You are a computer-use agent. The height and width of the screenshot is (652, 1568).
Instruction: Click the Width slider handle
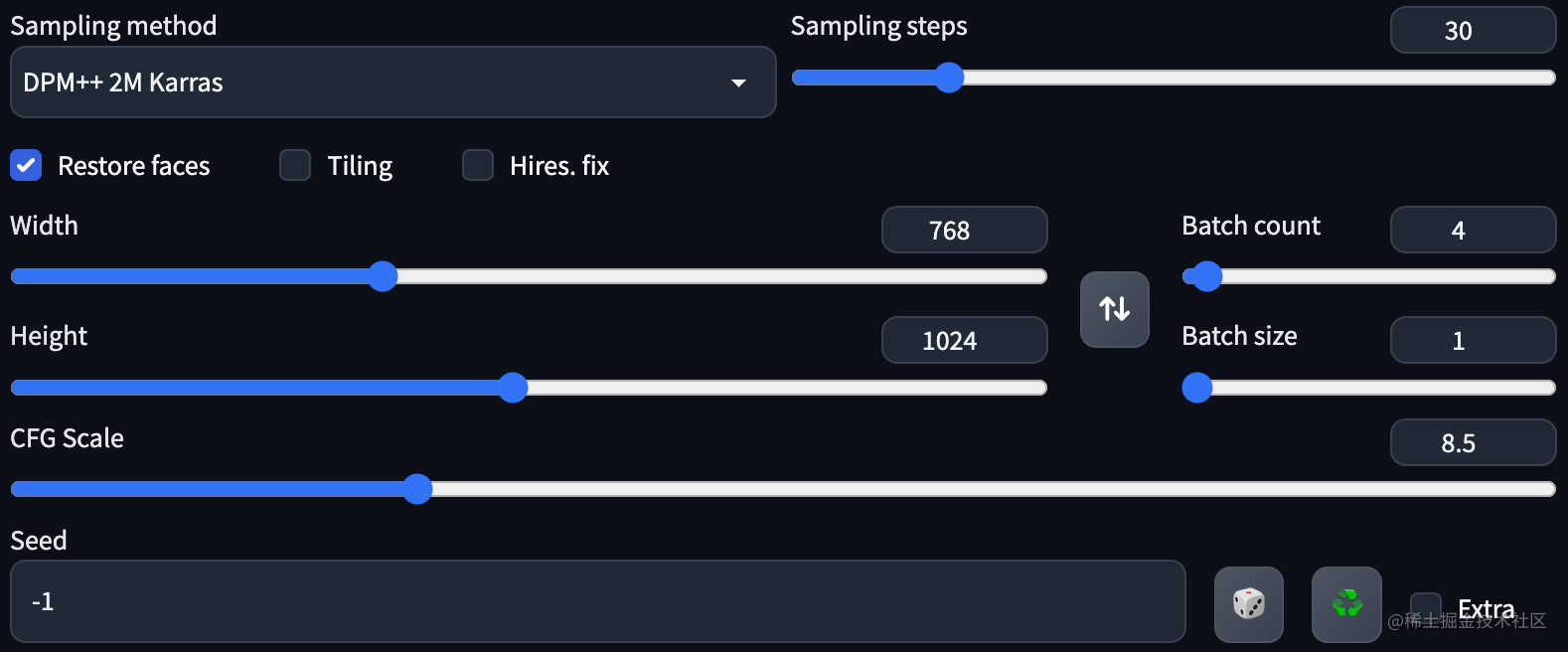(383, 276)
